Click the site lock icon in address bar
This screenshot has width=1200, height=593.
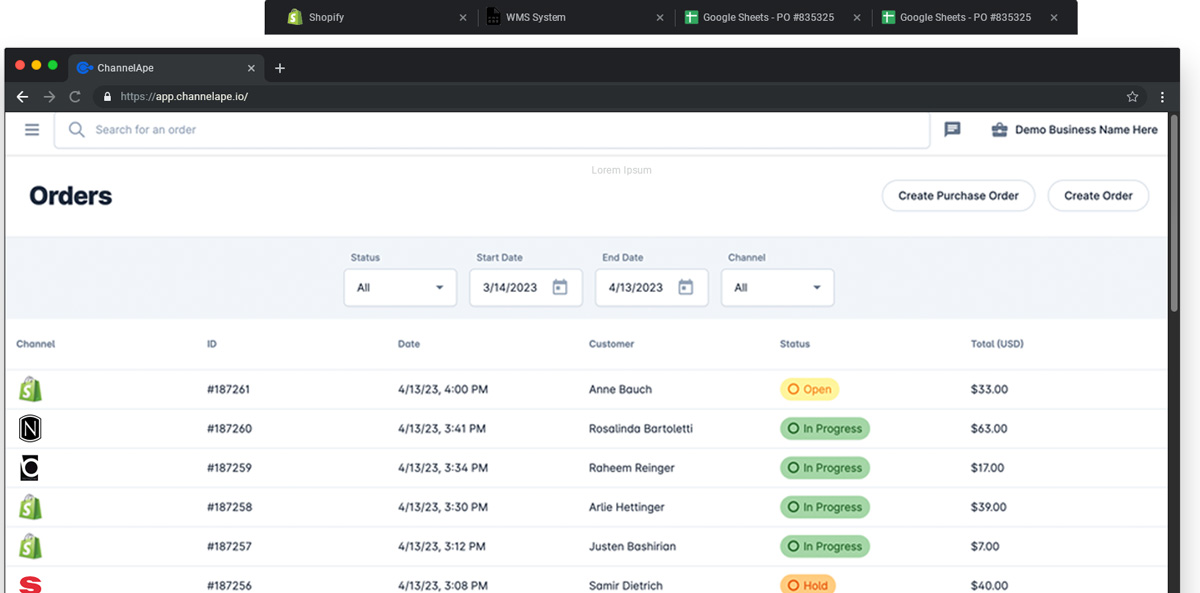107,97
